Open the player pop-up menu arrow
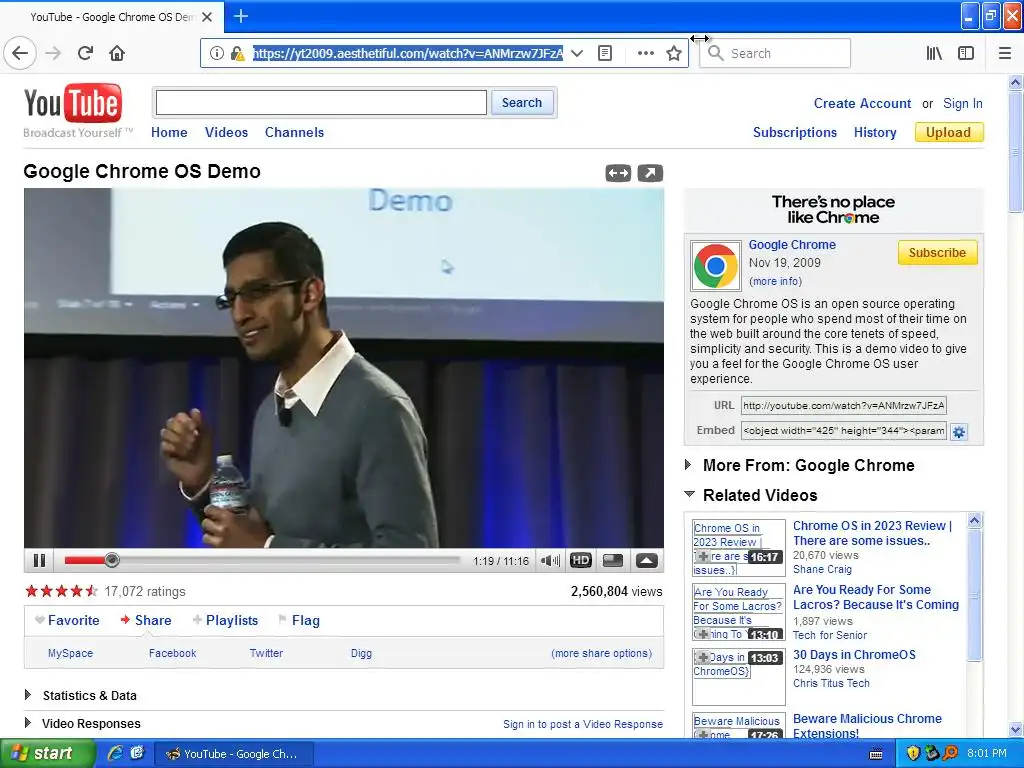 (x=647, y=560)
